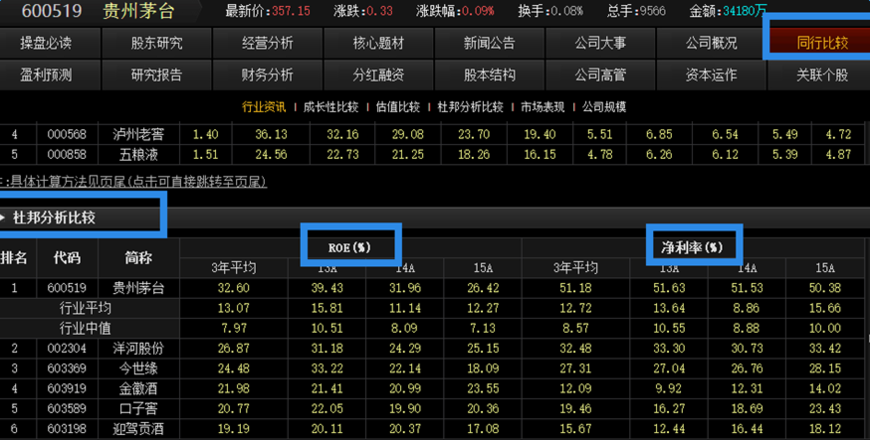Click latest price 357.15
The height and width of the screenshot is (440, 870).
(291, 11)
